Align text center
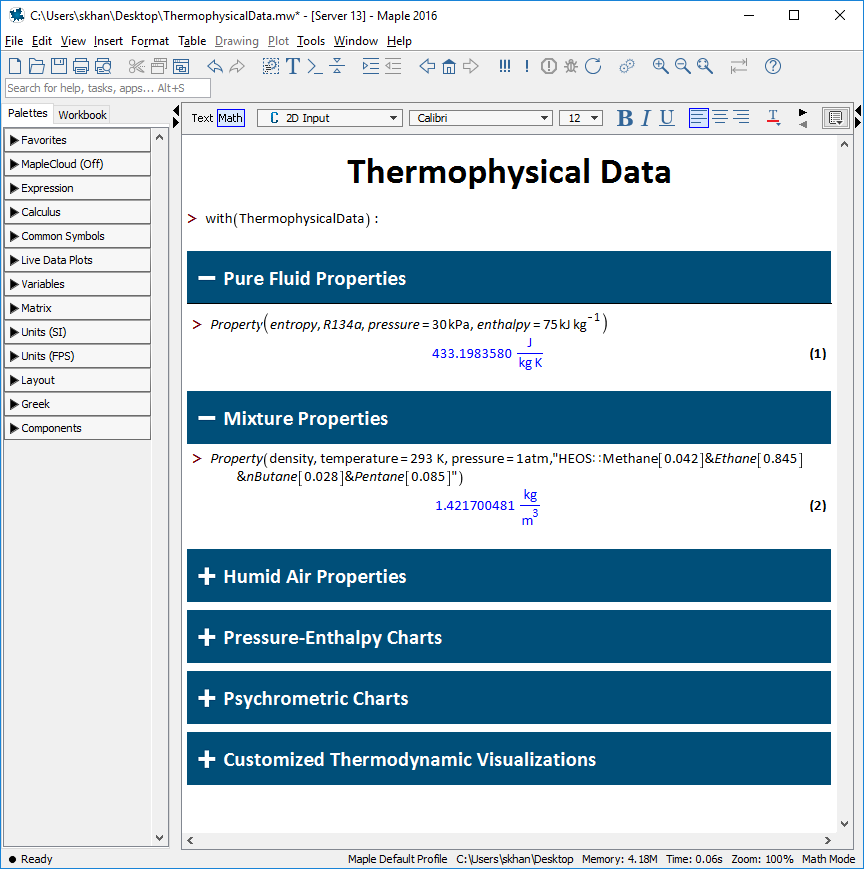 coord(720,117)
